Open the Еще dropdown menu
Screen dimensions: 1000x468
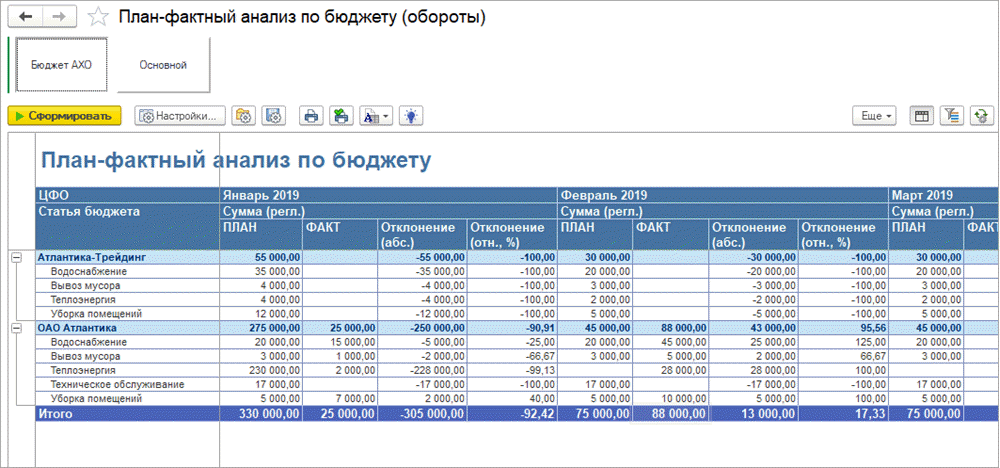[x=876, y=116]
